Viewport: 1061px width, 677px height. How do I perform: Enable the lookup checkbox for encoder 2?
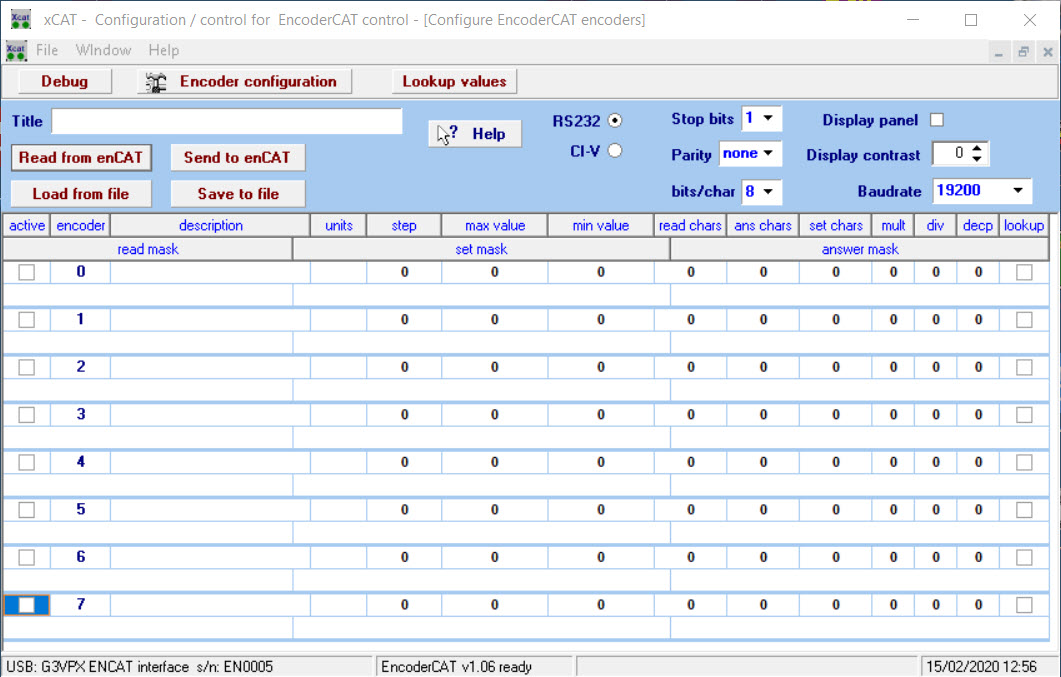pos(1024,367)
